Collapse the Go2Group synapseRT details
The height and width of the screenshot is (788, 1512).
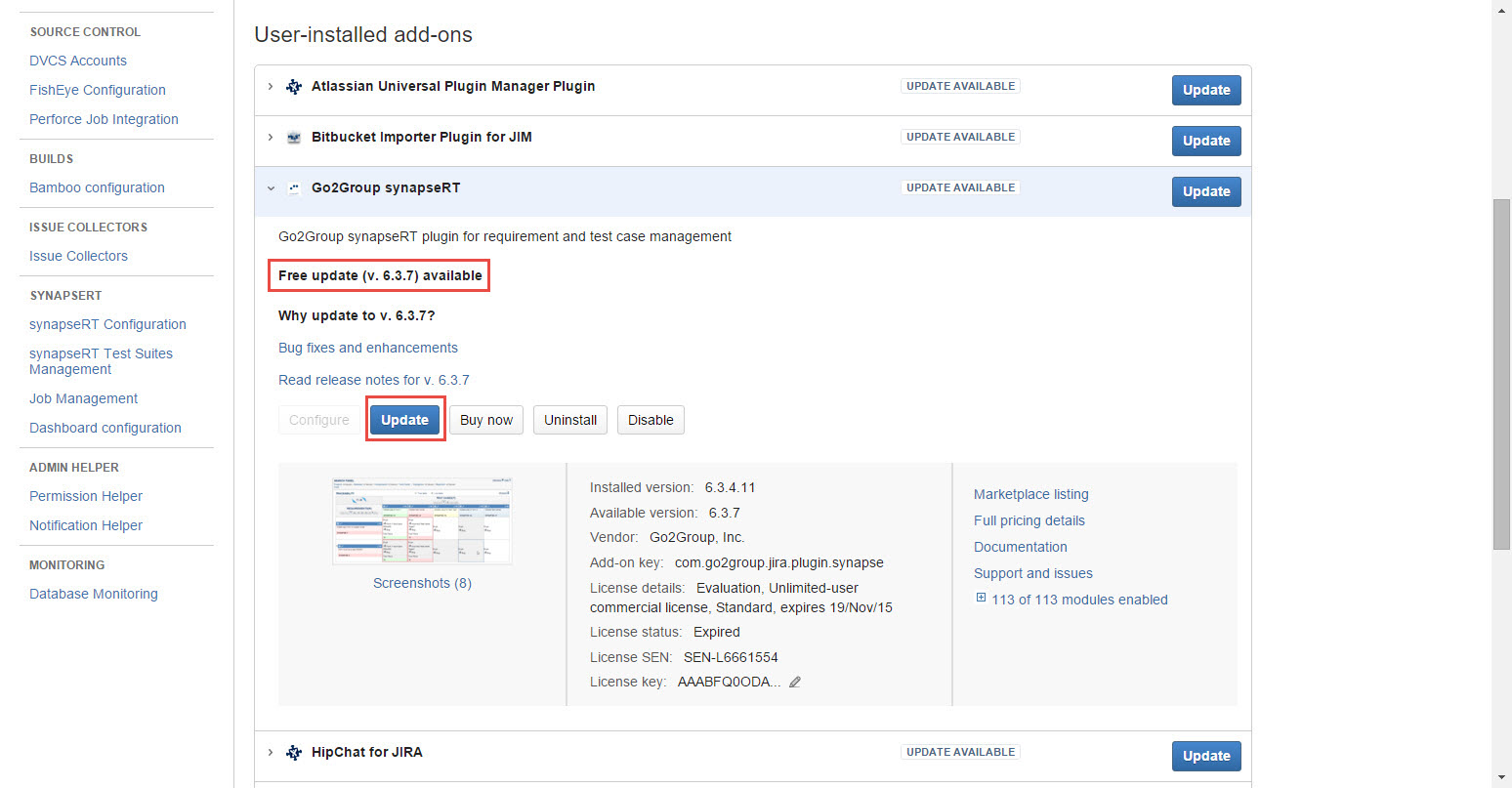pyautogui.click(x=271, y=188)
